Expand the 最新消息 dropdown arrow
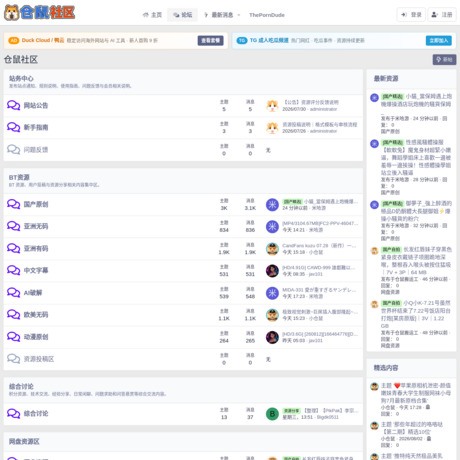This screenshot has width=460, height=460. pyautogui.click(x=239, y=15)
